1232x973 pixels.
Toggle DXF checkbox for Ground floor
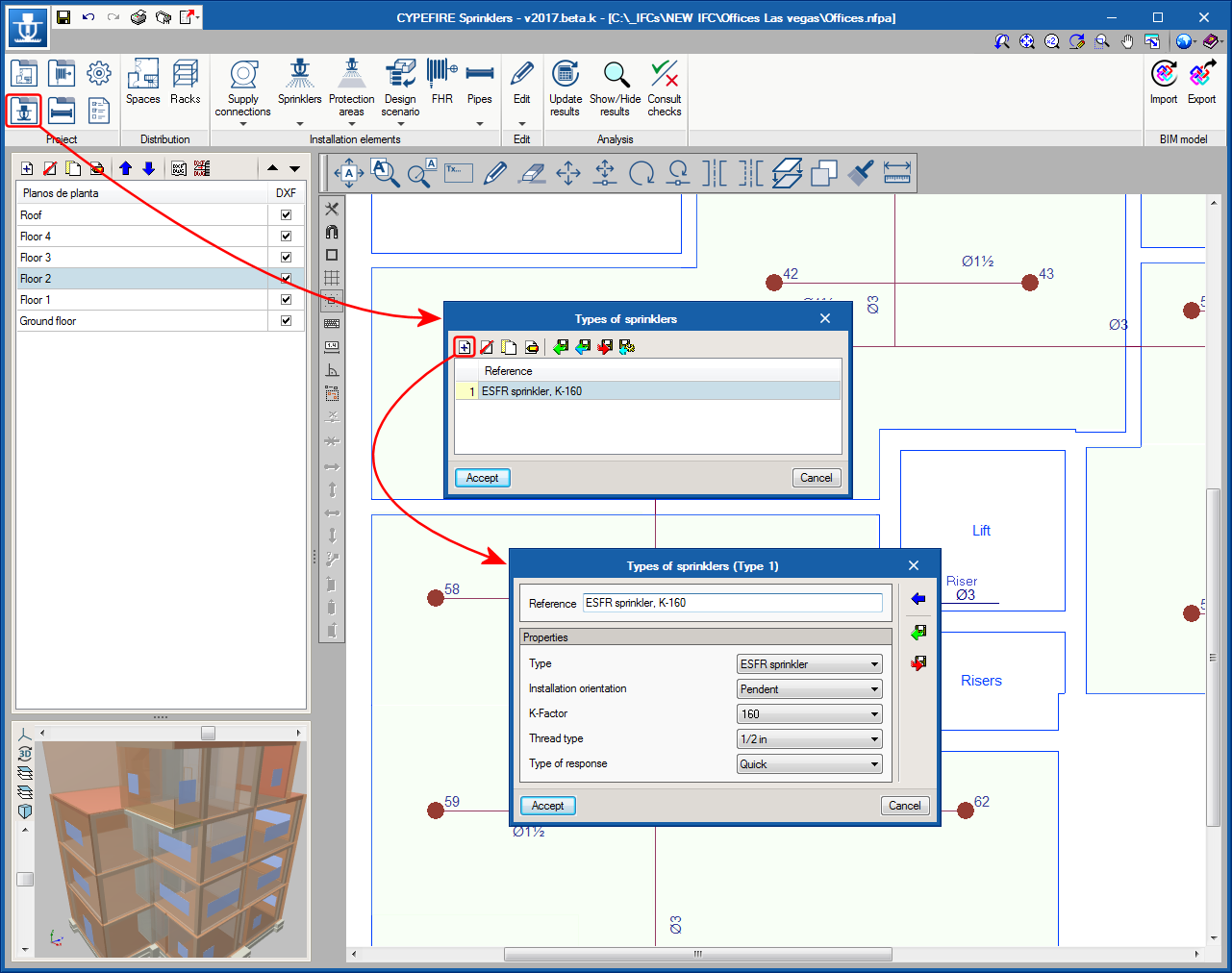[286, 321]
